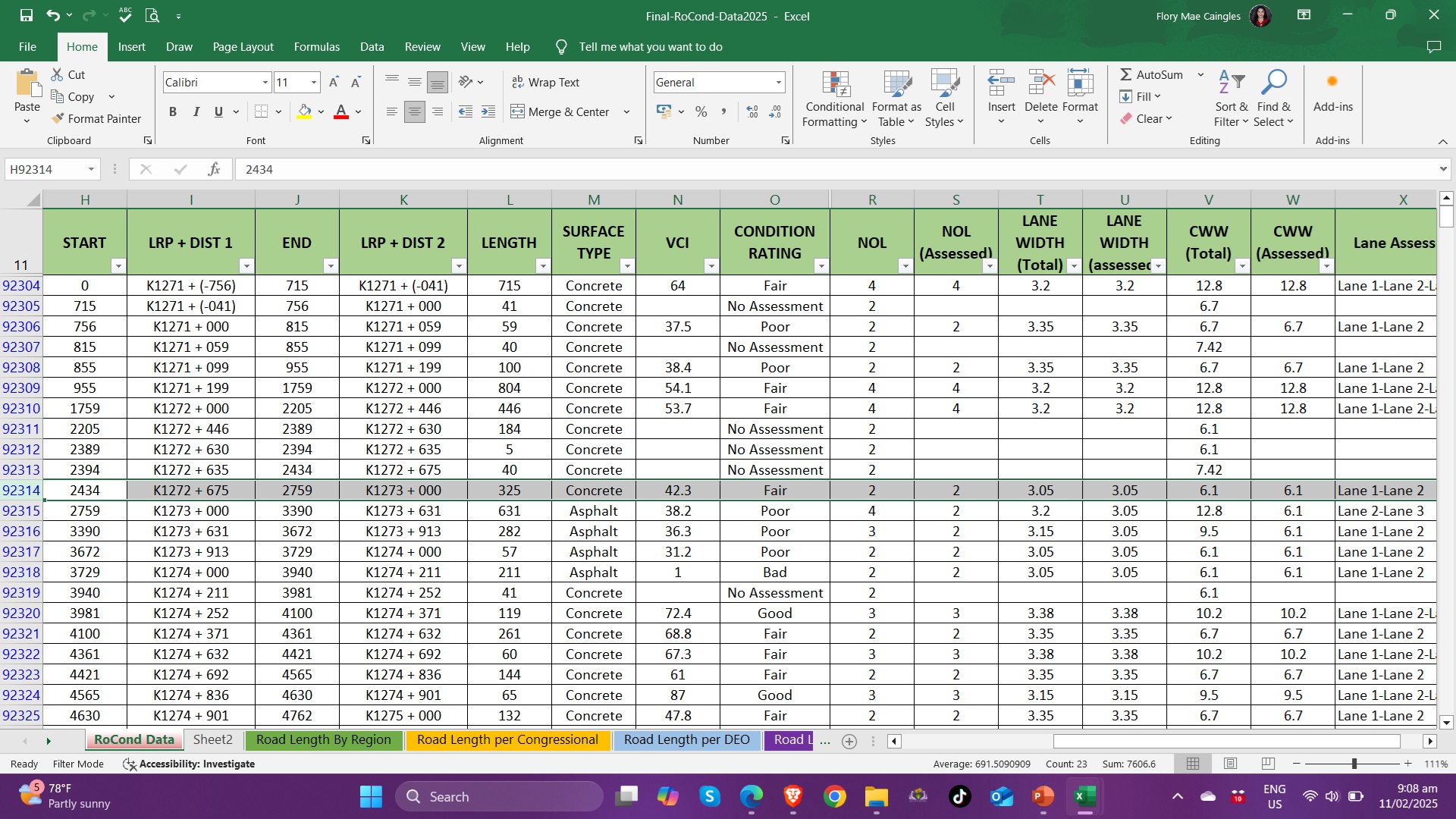This screenshot has height=819, width=1456.
Task: Toggle bold formatting
Action: tap(173, 111)
